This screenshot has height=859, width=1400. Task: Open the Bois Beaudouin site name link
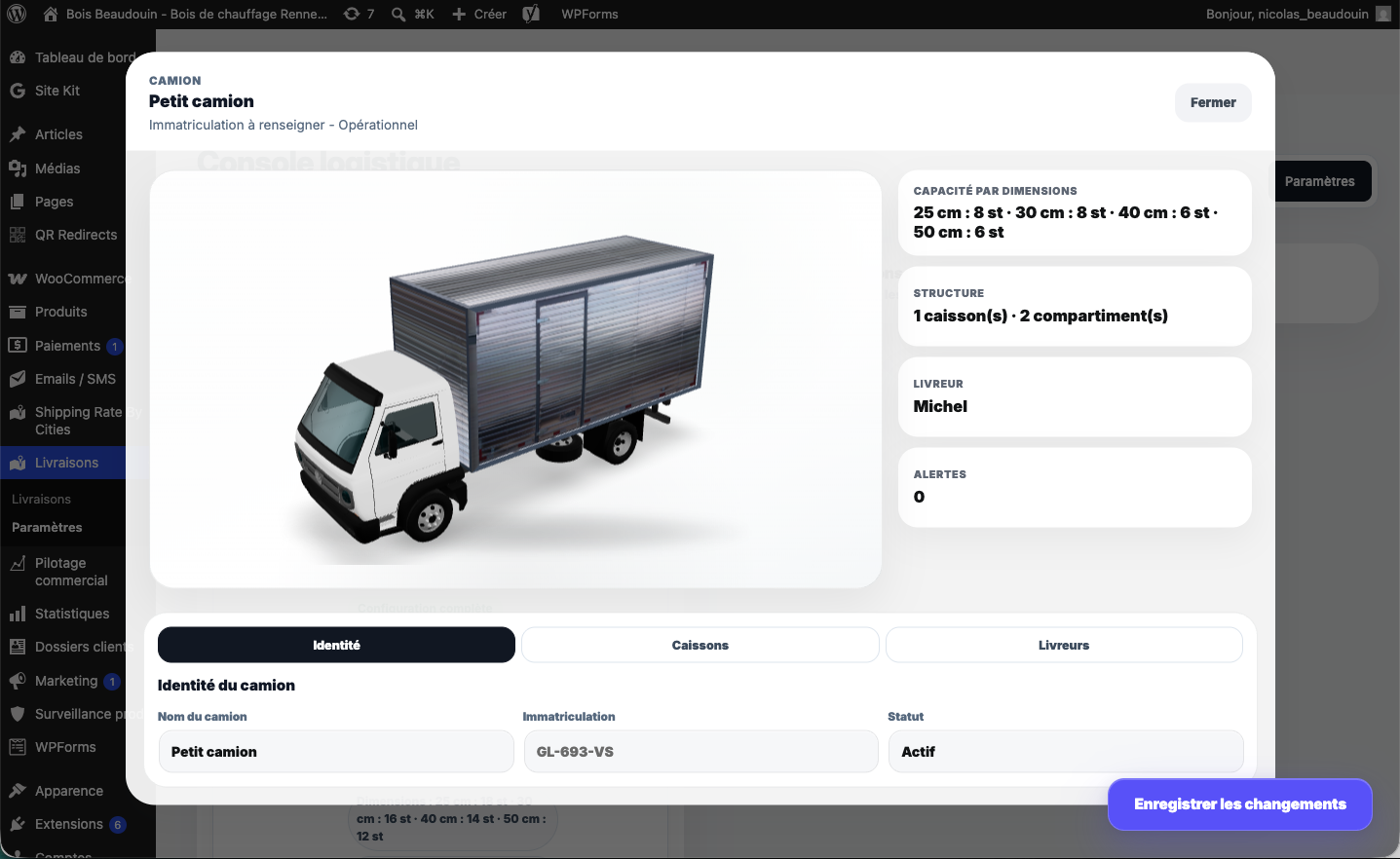click(x=197, y=15)
